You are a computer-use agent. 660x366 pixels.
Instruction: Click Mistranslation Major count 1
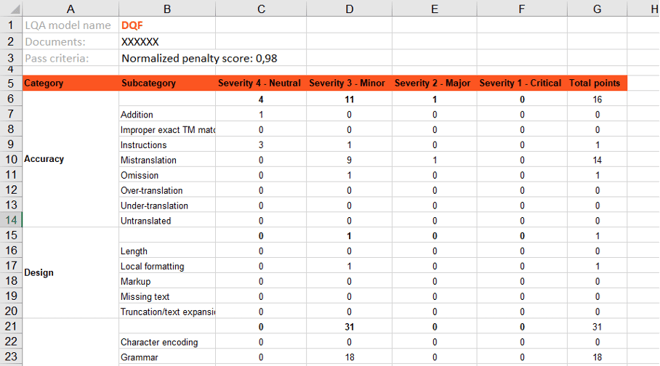pos(434,160)
